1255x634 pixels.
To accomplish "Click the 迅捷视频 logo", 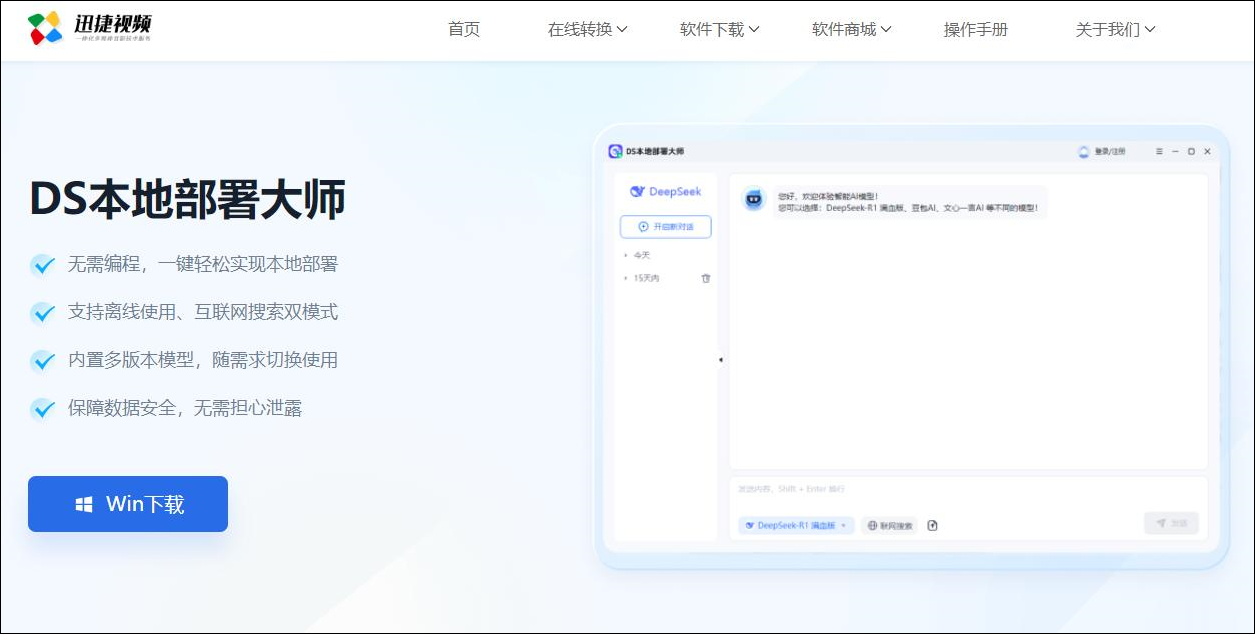I will pos(90,29).
